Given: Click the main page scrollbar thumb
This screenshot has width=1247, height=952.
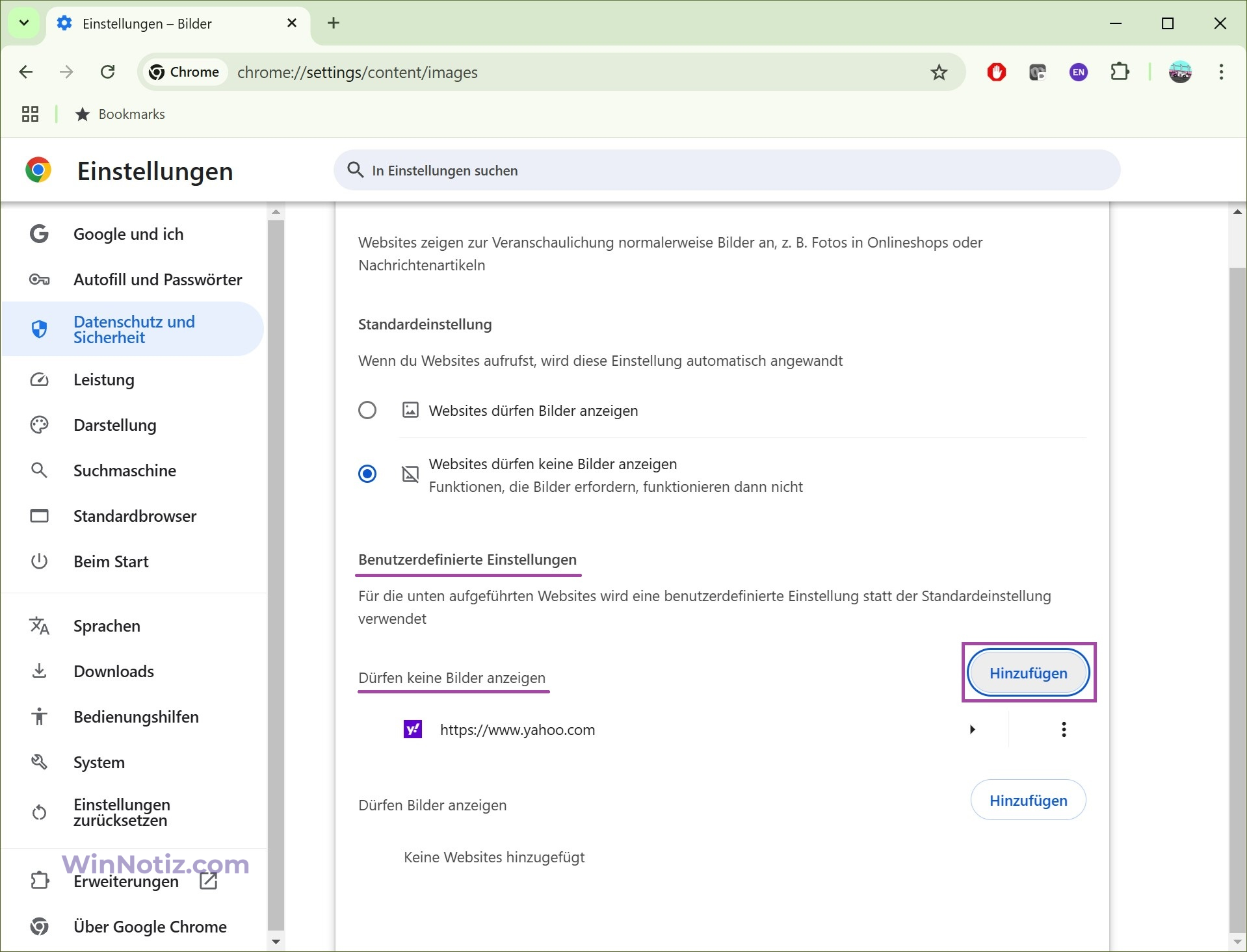Looking at the screenshot, I should point(1237,598).
